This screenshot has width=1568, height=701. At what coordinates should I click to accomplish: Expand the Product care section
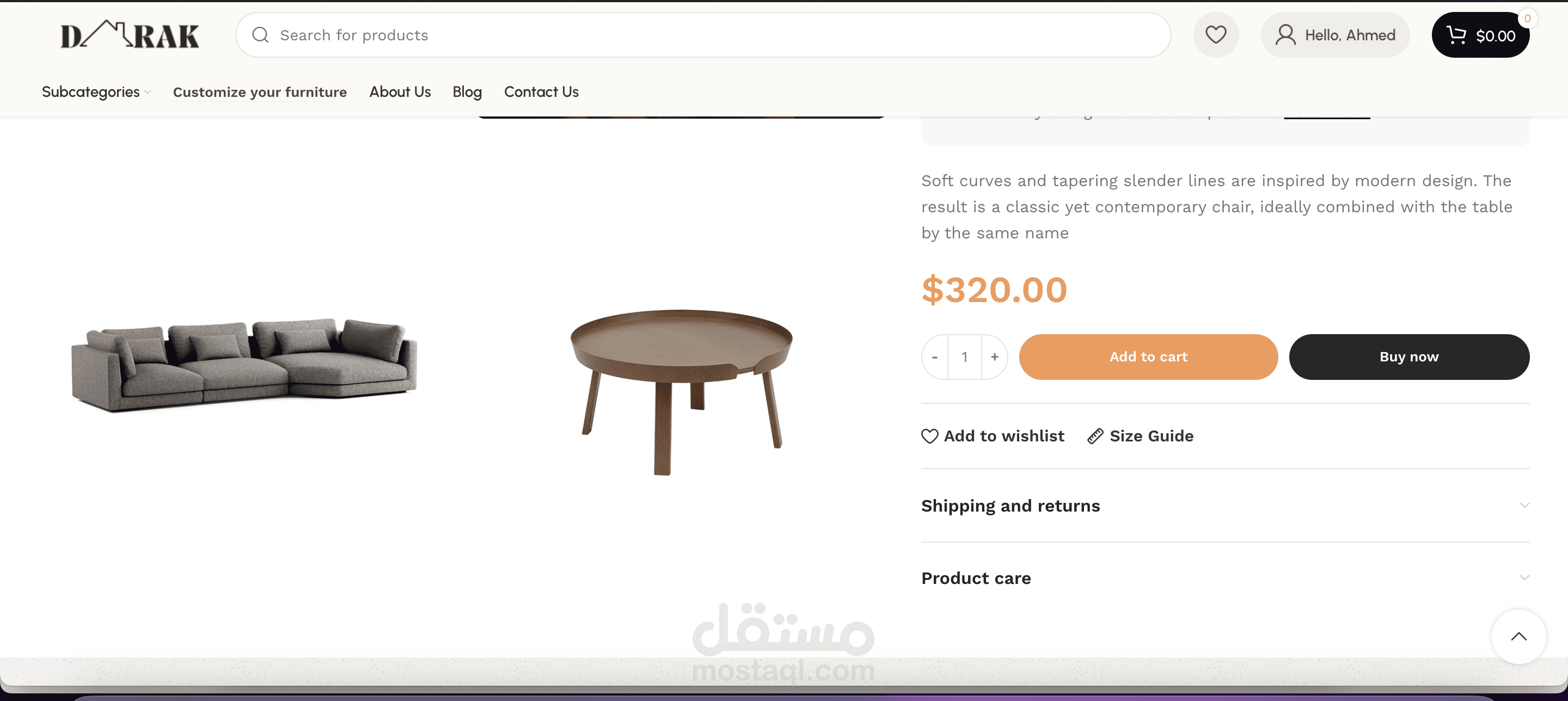[x=1224, y=578]
